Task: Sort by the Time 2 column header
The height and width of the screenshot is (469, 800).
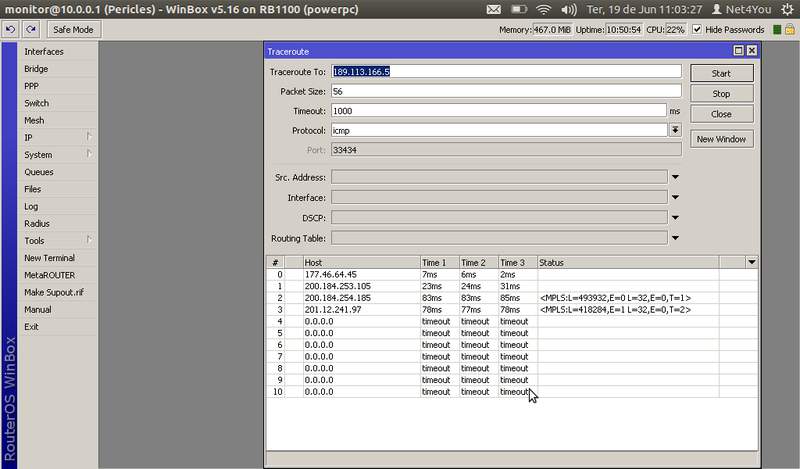Action: (x=479, y=262)
